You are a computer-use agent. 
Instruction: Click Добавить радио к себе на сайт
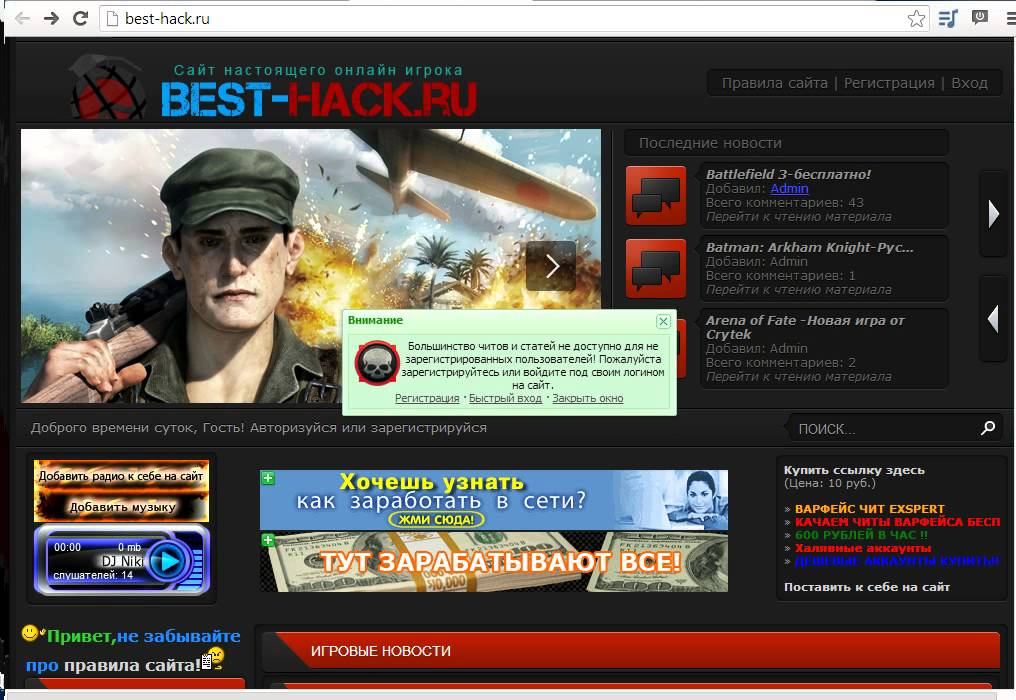121,476
